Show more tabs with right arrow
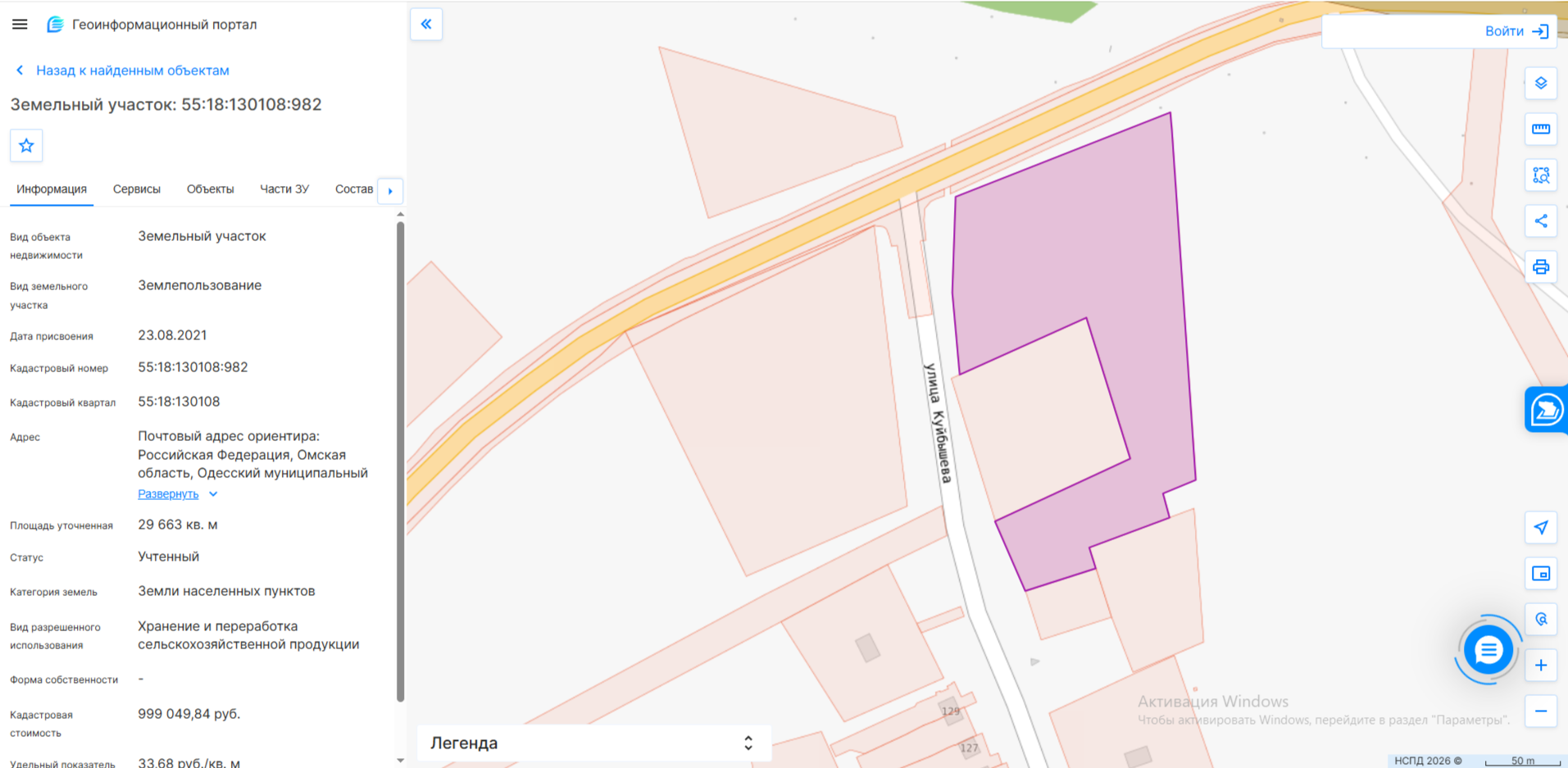 (390, 191)
